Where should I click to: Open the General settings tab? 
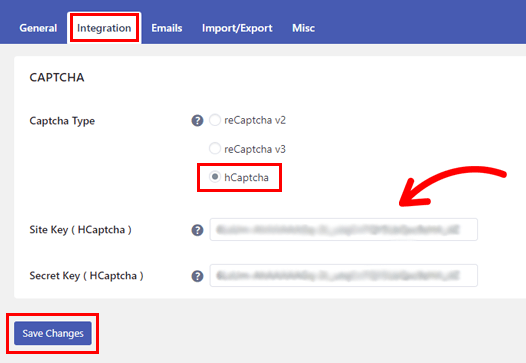click(38, 28)
